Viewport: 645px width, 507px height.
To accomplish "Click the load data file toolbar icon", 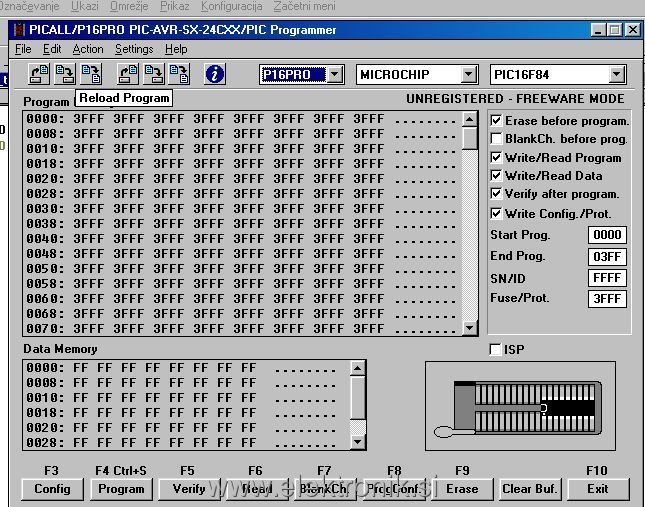I will pyautogui.click(x=128, y=74).
